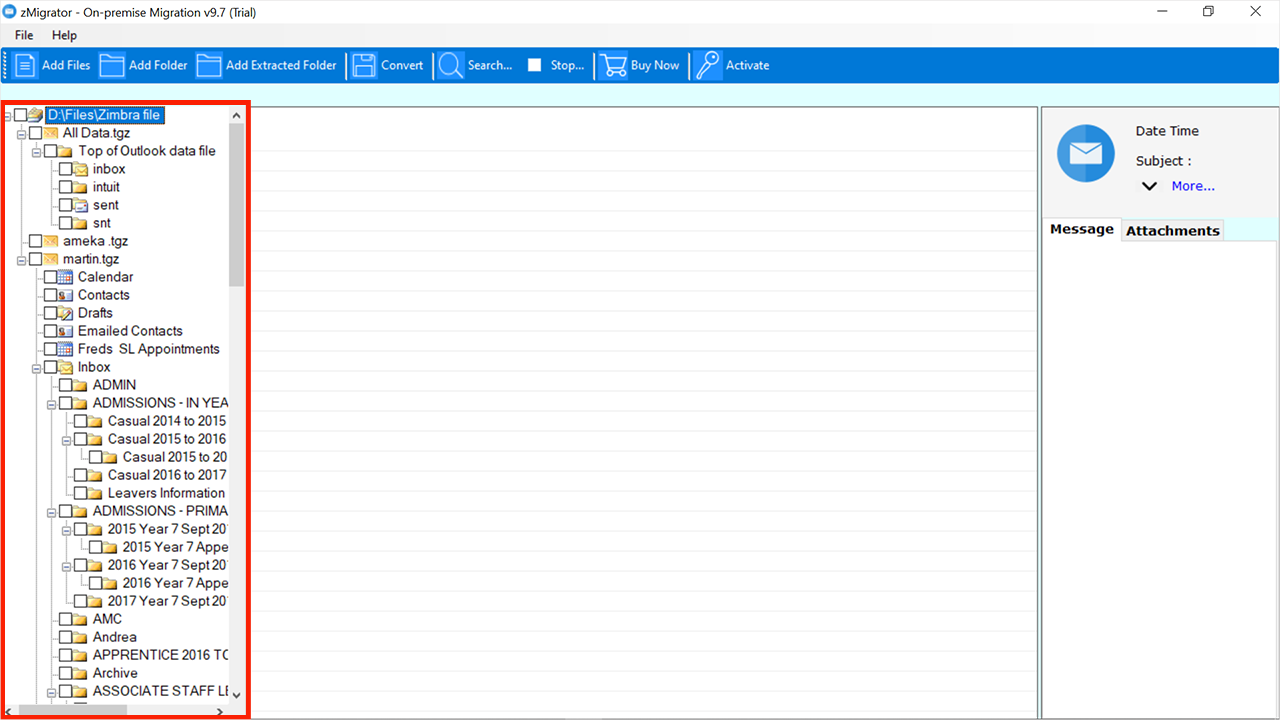Image resolution: width=1280 pixels, height=720 pixels.
Task: Click the Freds SL Appointments calendar icon
Action: (66, 349)
